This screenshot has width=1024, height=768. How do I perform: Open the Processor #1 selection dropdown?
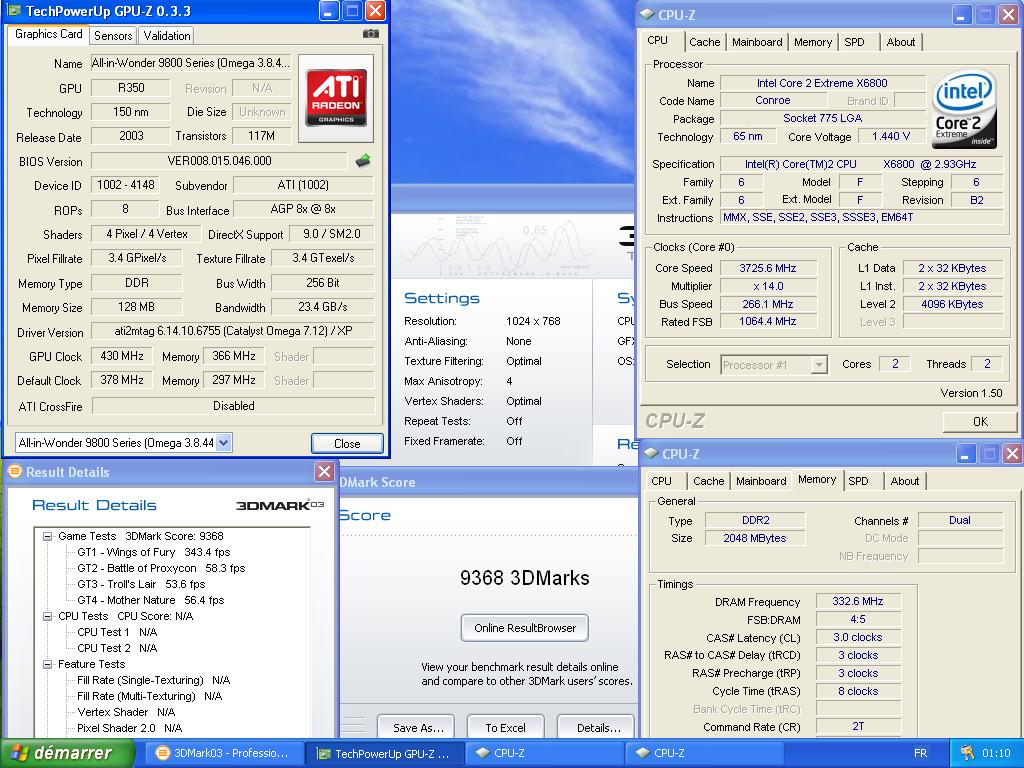coord(819,365)
